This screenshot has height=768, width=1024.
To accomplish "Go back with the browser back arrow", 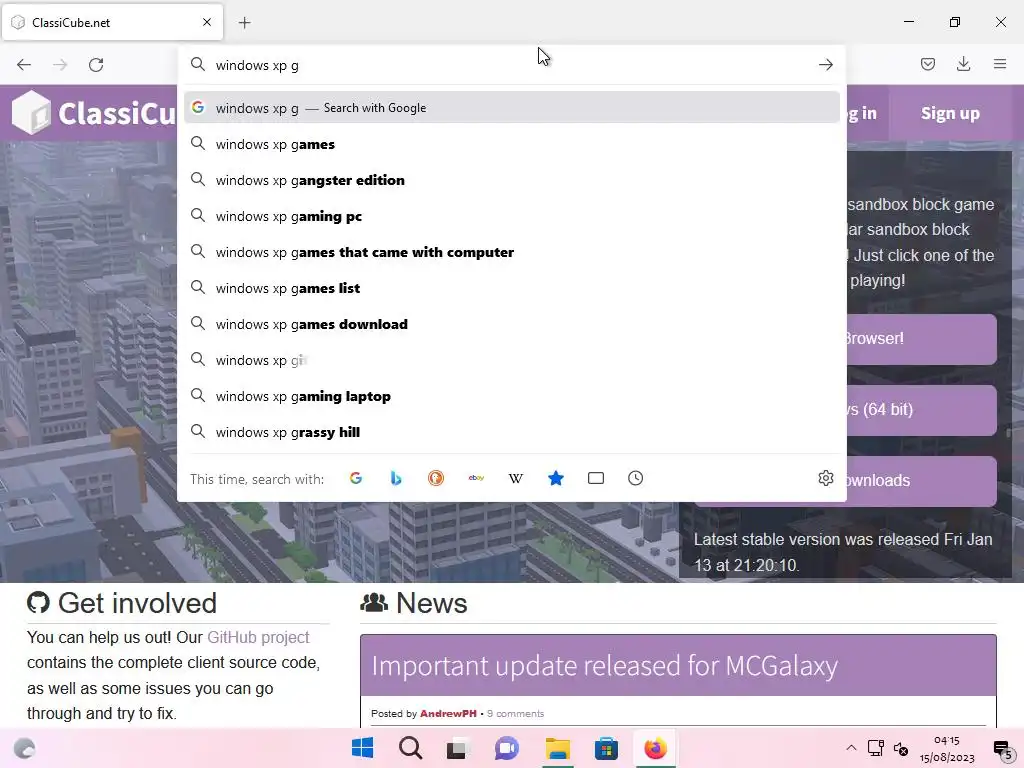I will (x=24, y=65).
